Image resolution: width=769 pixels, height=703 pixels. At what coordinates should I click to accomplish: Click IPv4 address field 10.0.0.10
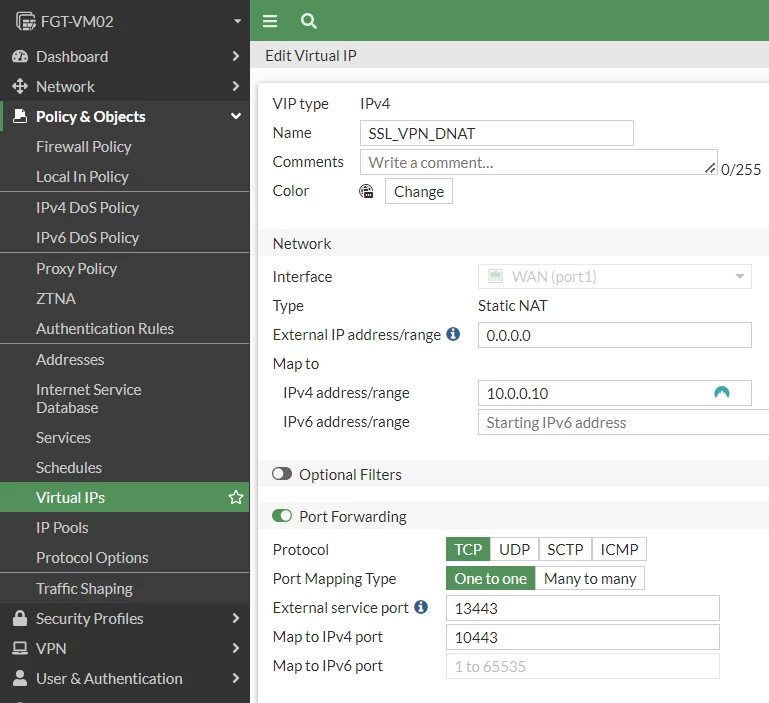coord(615,393)
